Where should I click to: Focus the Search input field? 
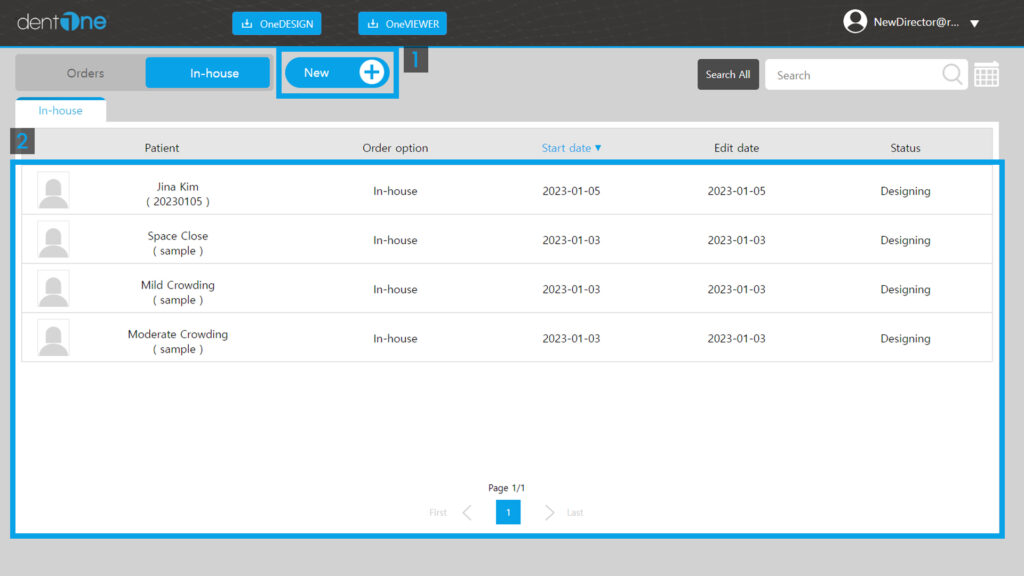tap(850, 75)
